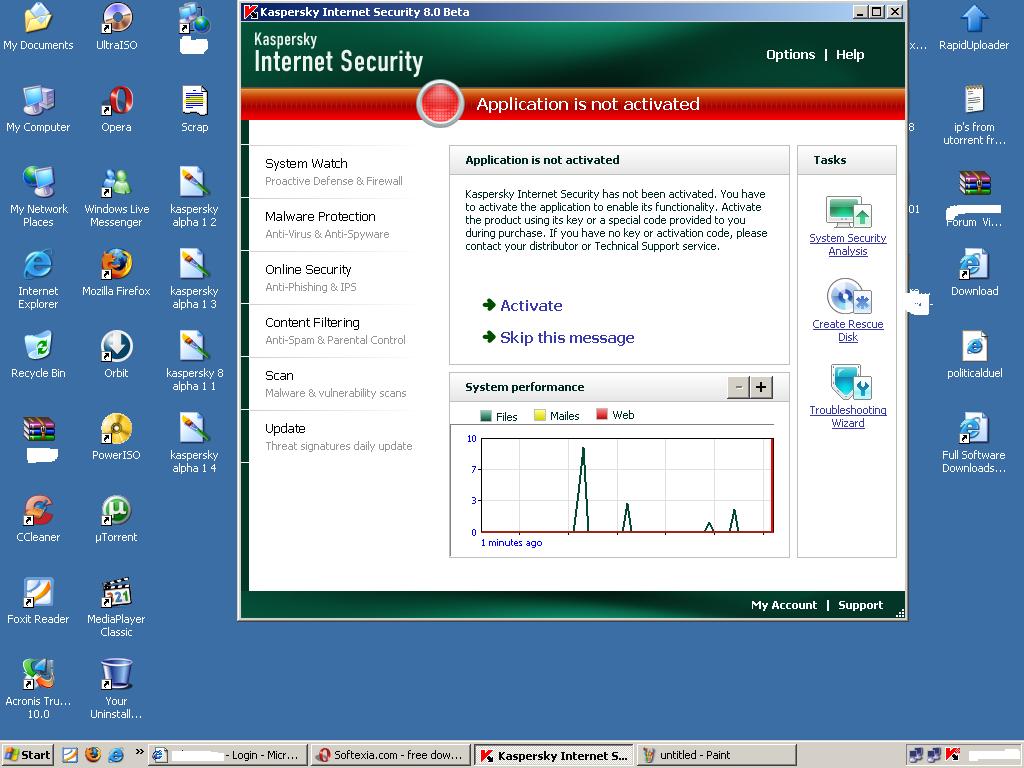Image resolution: width=1024 pixels, height=768 pixels.
Task: Open Help in Kaspersky header
Action: pyautogui.click(x=850, y=55)
